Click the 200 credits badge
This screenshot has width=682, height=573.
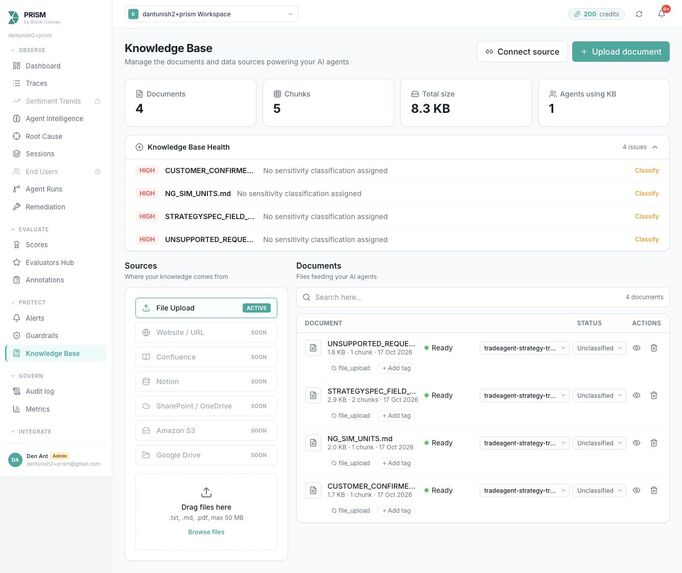tap(596, 14)
